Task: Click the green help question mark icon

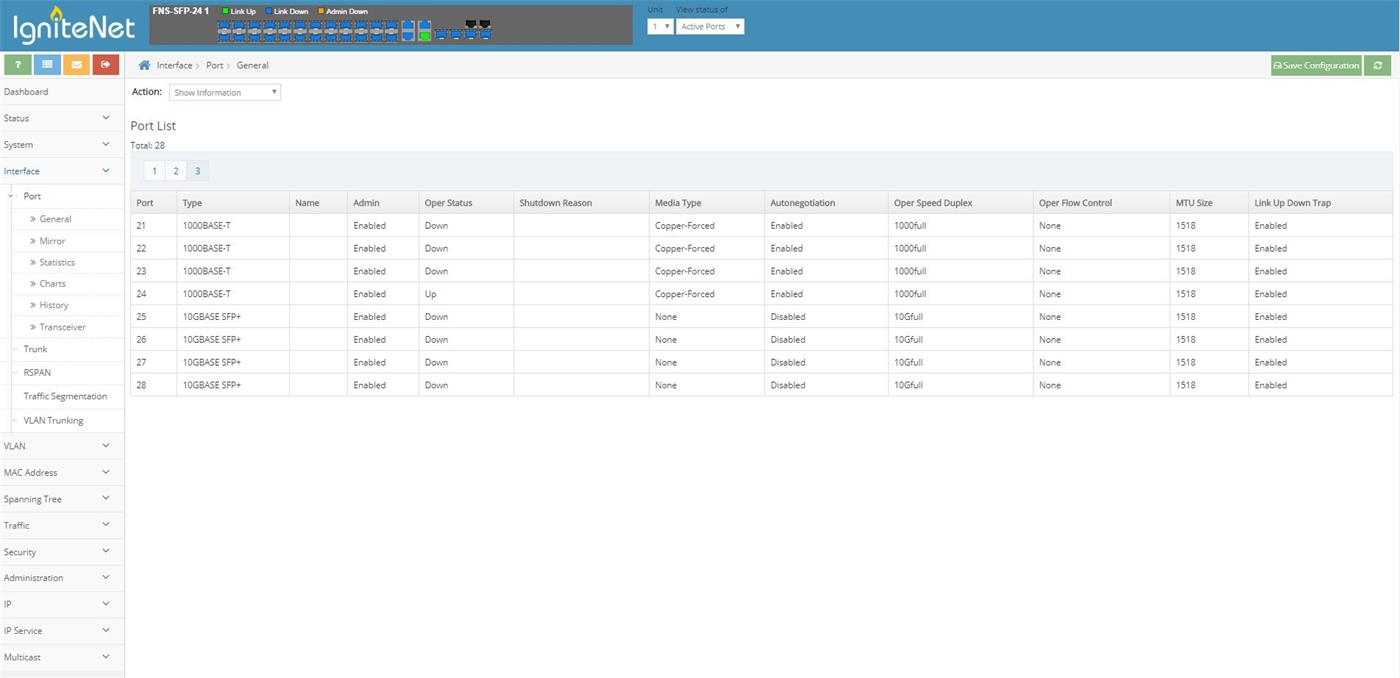Action: click(x=17, y=65)
